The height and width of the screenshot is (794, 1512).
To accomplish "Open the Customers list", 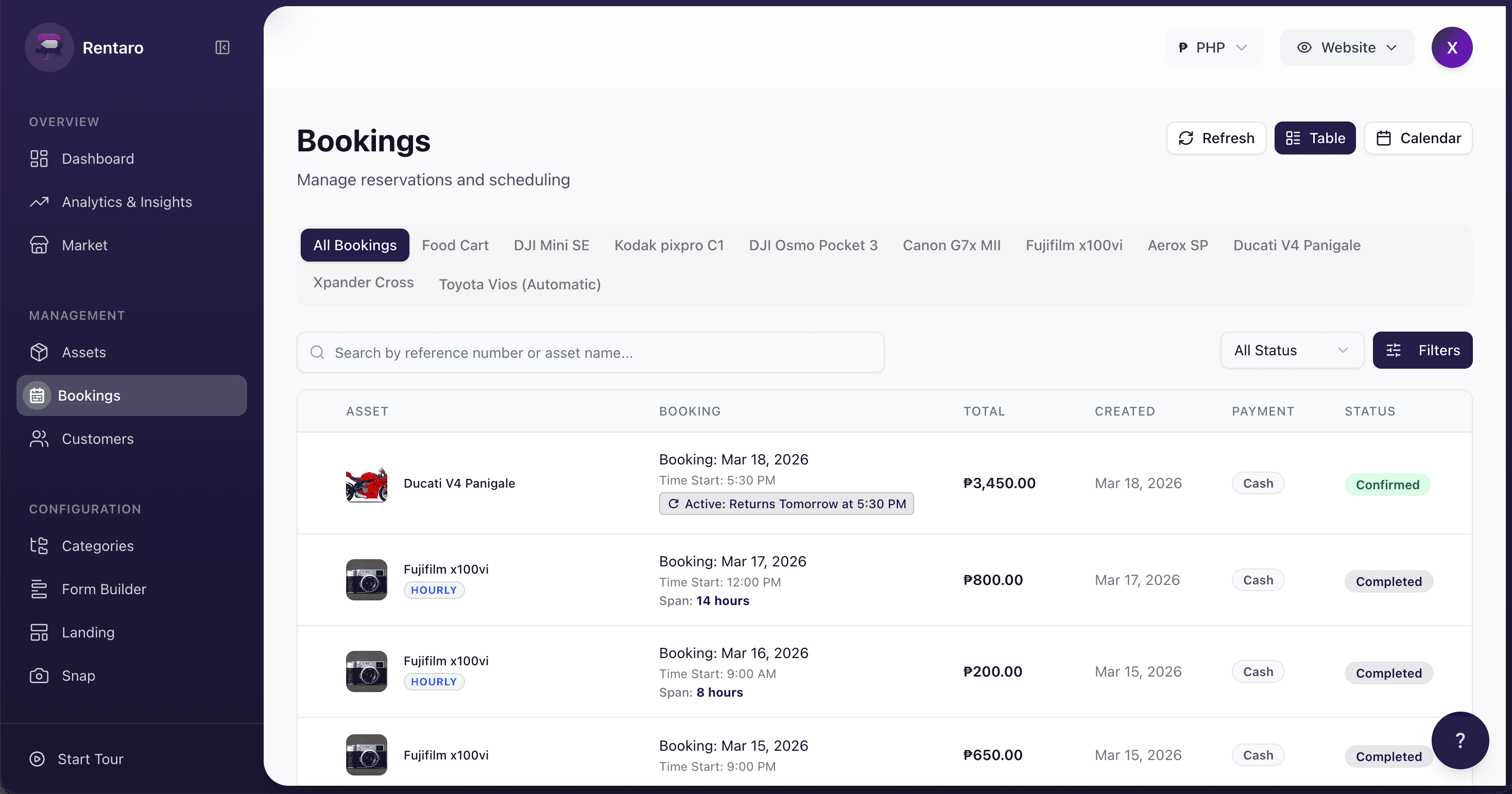I will pos(98,438).
